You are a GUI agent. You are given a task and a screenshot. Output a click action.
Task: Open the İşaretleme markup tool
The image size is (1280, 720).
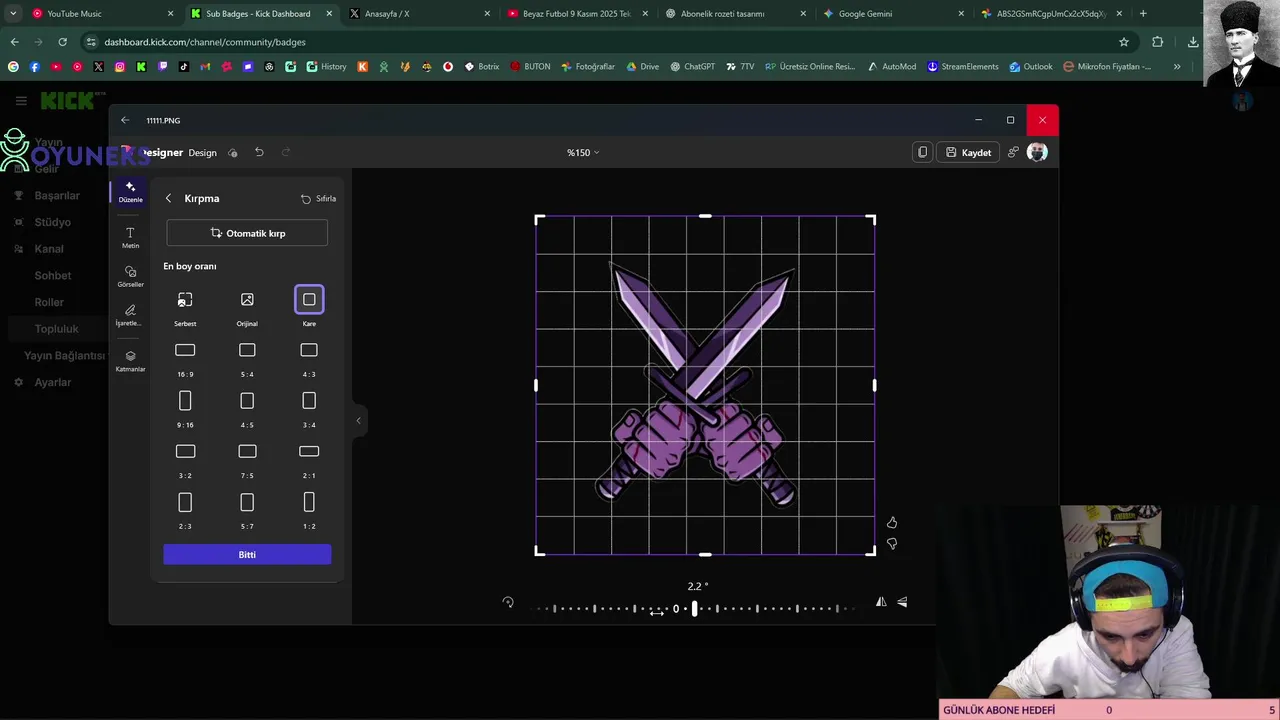(x=130, y=316)
